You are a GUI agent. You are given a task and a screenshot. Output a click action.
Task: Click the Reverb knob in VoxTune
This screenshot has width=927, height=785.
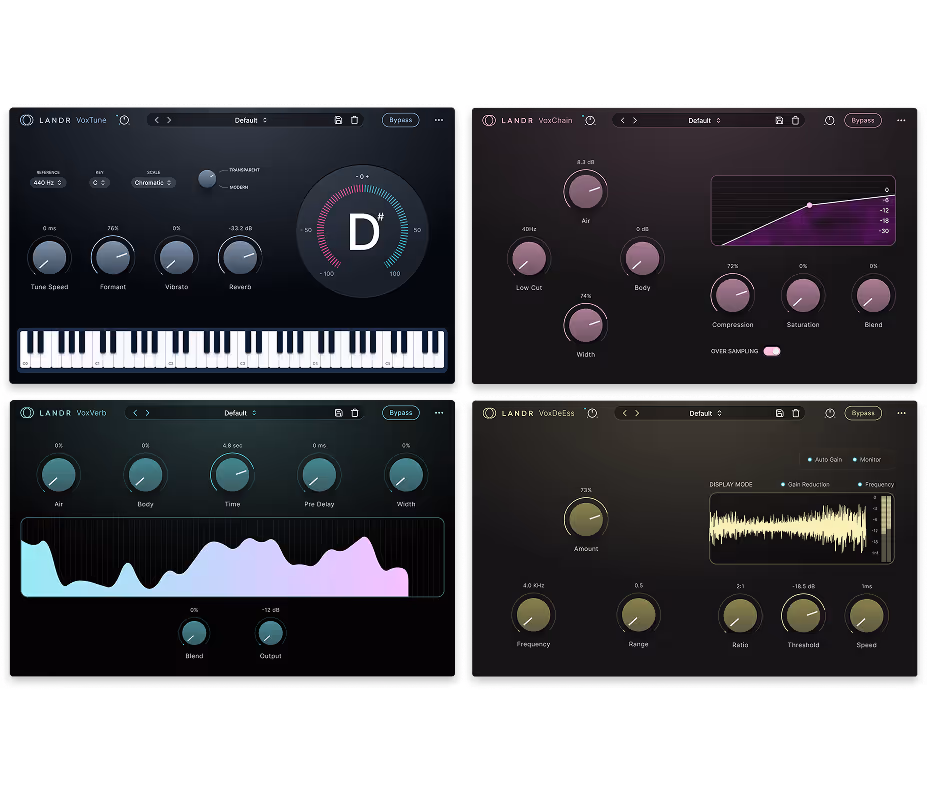(x=240, y=258)
